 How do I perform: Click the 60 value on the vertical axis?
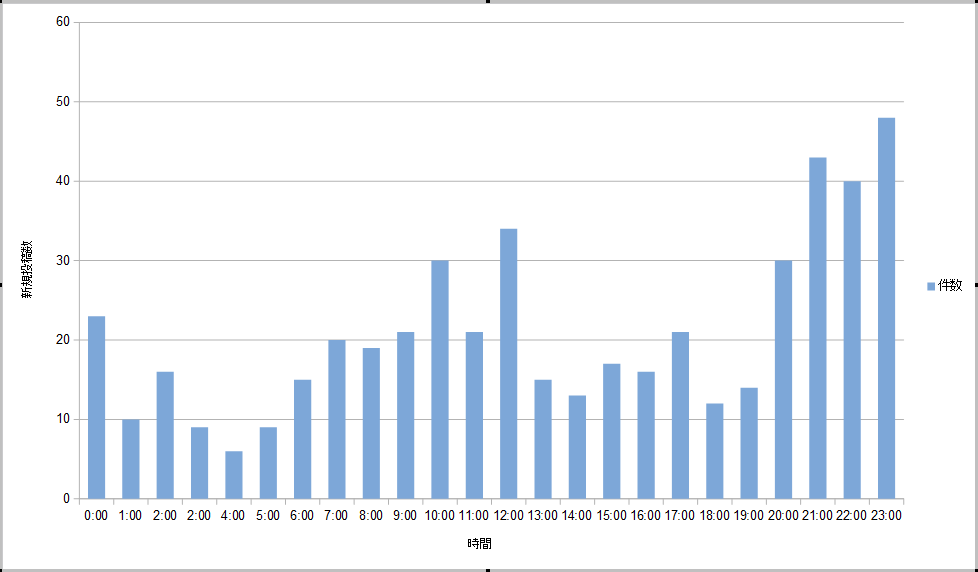(x=63, y=22)
